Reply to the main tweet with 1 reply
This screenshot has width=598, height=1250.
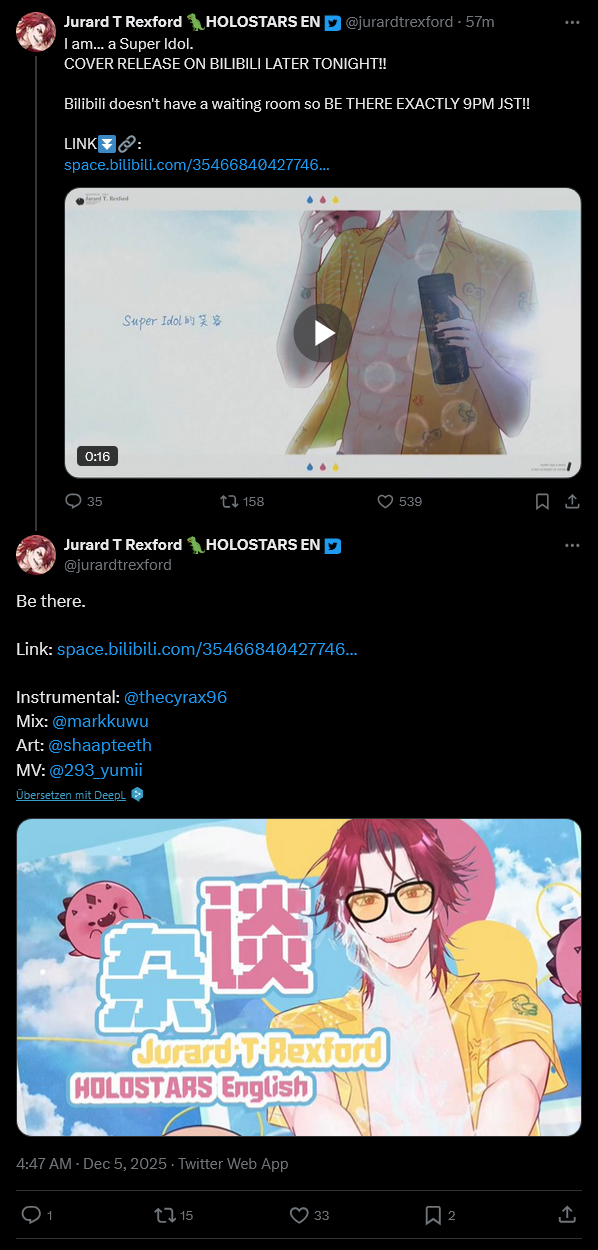point(37,1215)
